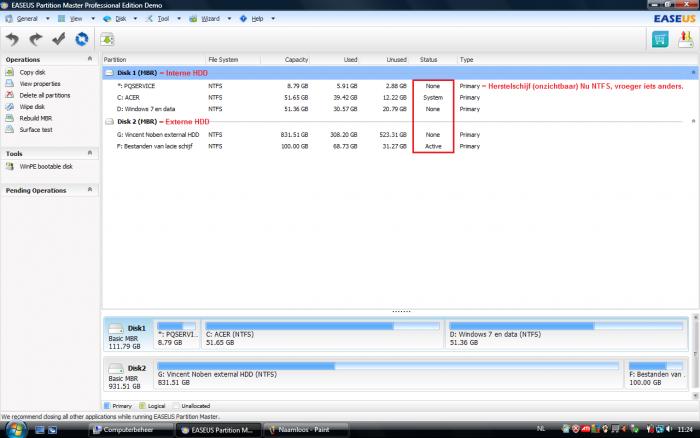Image resolution: width=700 pixels, height=438 pixels.
Task: Open the Windows Start orb
Action: pyautogui.click(x=15, y=430)
